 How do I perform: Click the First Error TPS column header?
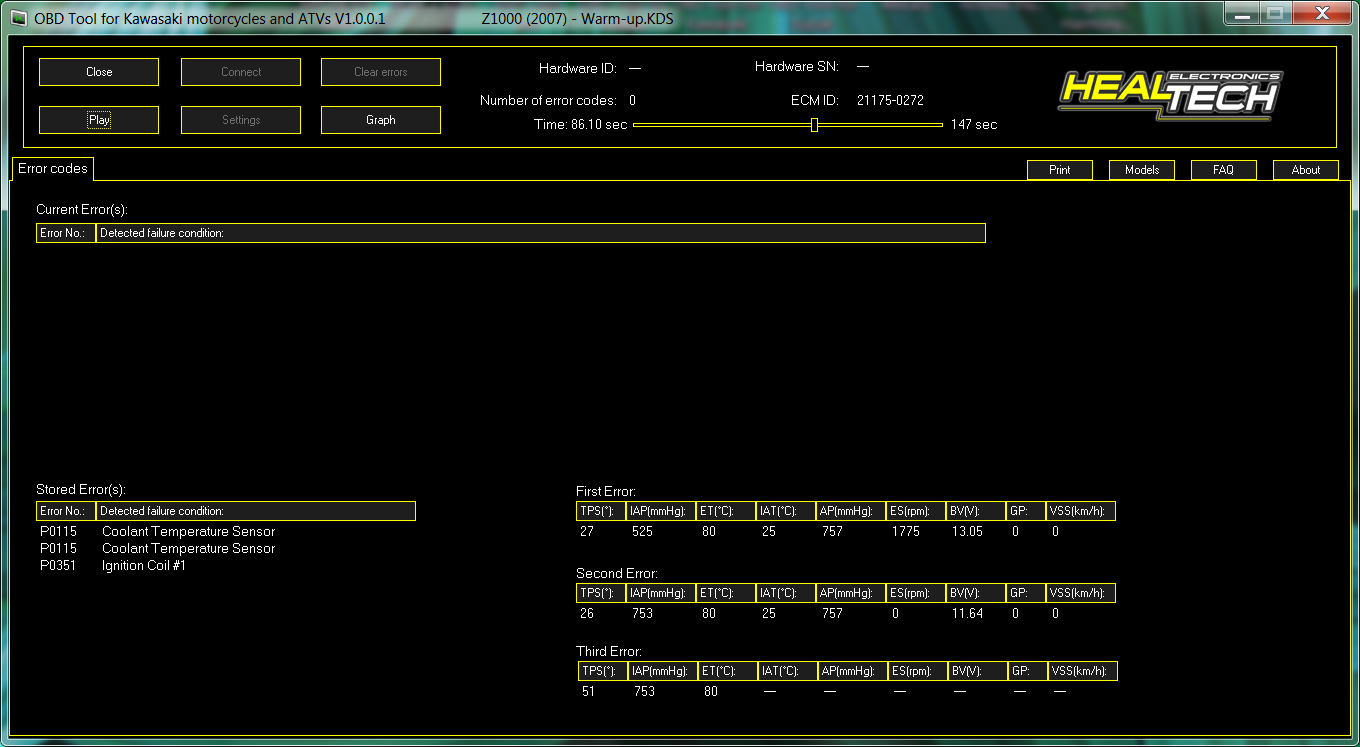601,511
